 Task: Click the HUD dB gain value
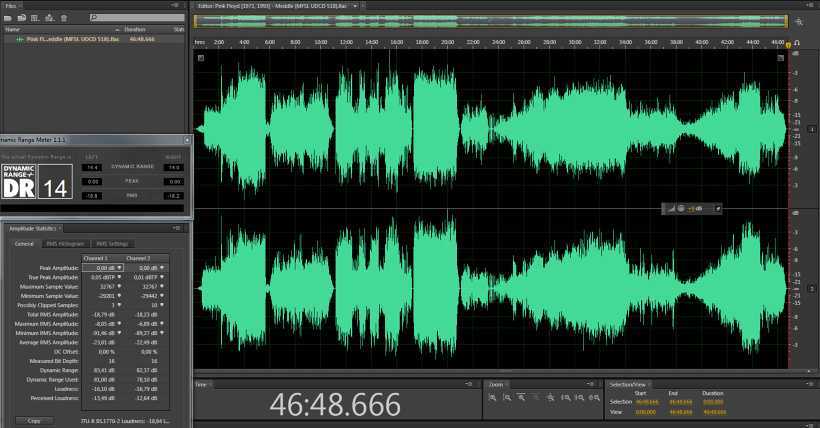tap(696, 208)
